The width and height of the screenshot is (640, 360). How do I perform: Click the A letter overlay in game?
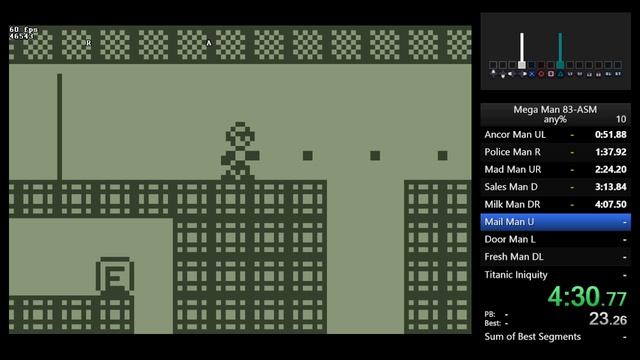pyautogui.click(x=209, y=43)
